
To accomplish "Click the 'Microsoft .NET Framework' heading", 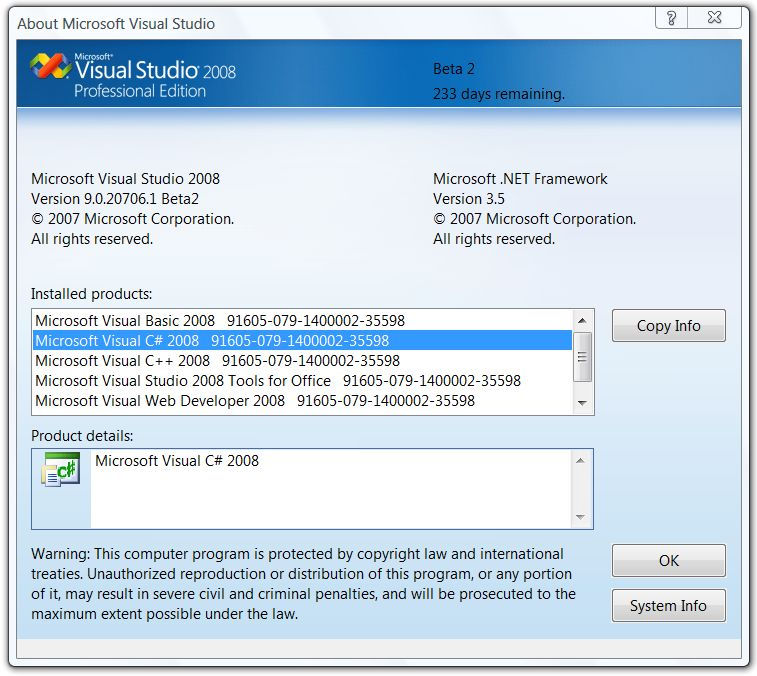I will [x=520, y=179].
